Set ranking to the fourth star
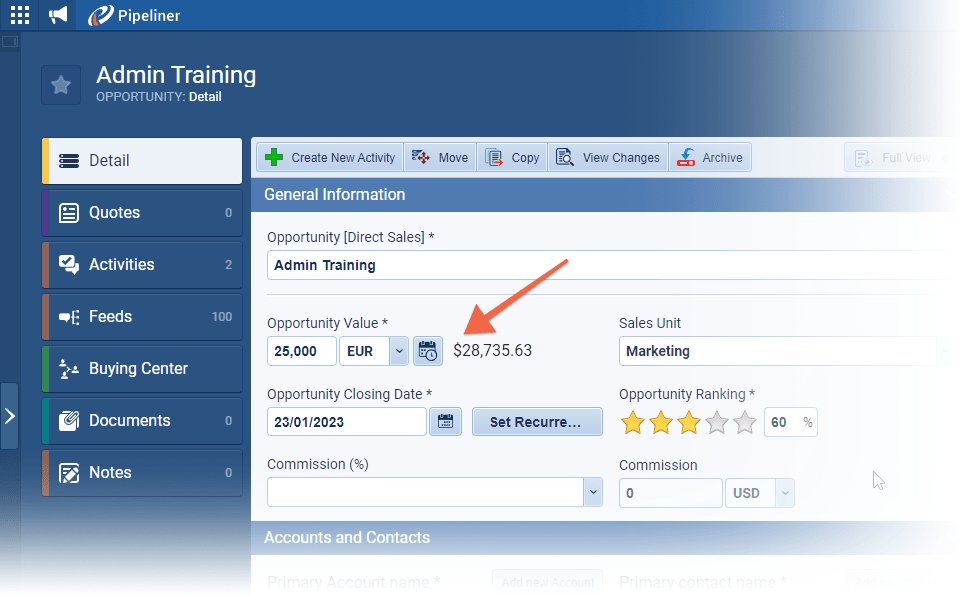This screenshot has width=961, height=595. (x=717, y=423)
